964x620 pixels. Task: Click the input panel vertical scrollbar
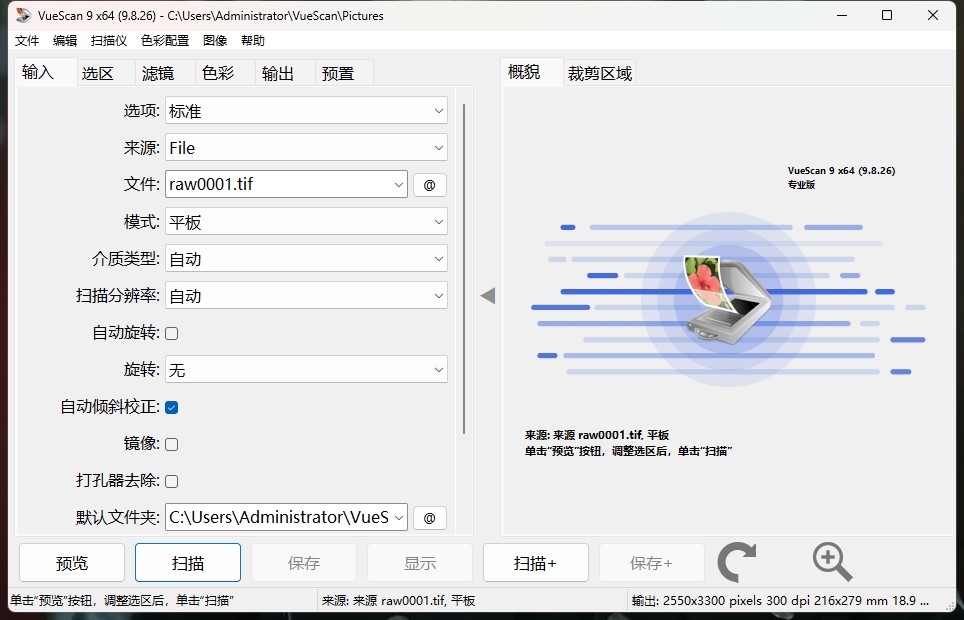[x=464, y=269]
